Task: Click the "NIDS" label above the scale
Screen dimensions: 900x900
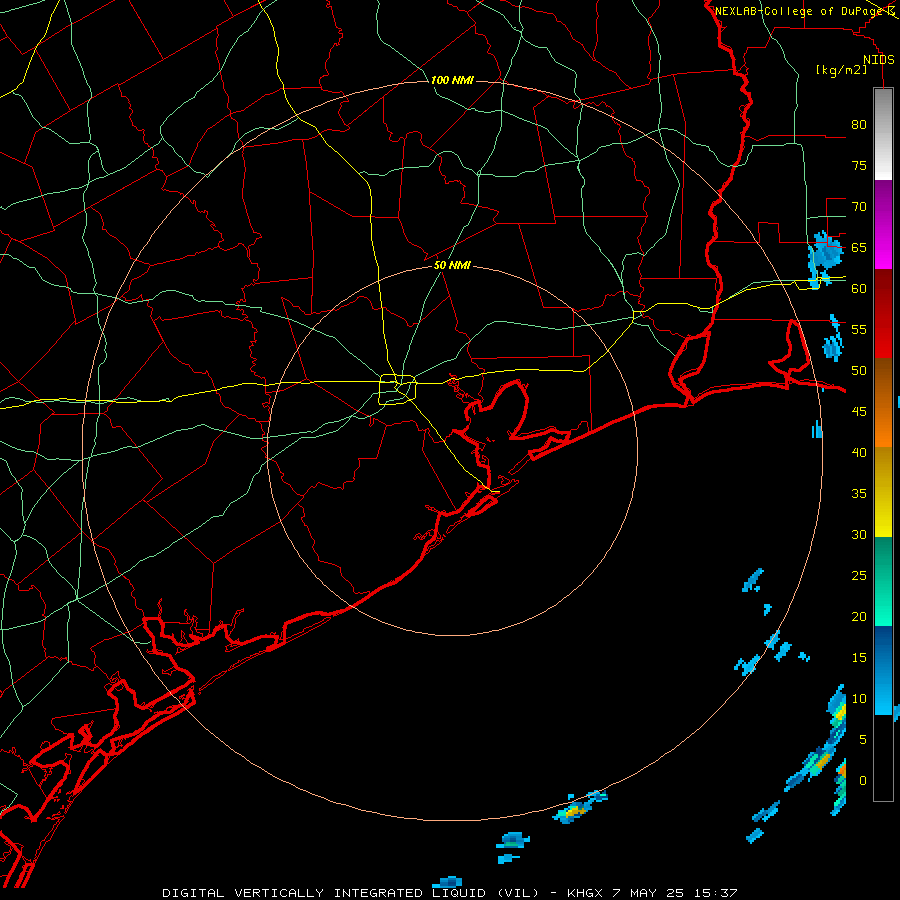Action: pyautogui.click(x=879, y=60)
